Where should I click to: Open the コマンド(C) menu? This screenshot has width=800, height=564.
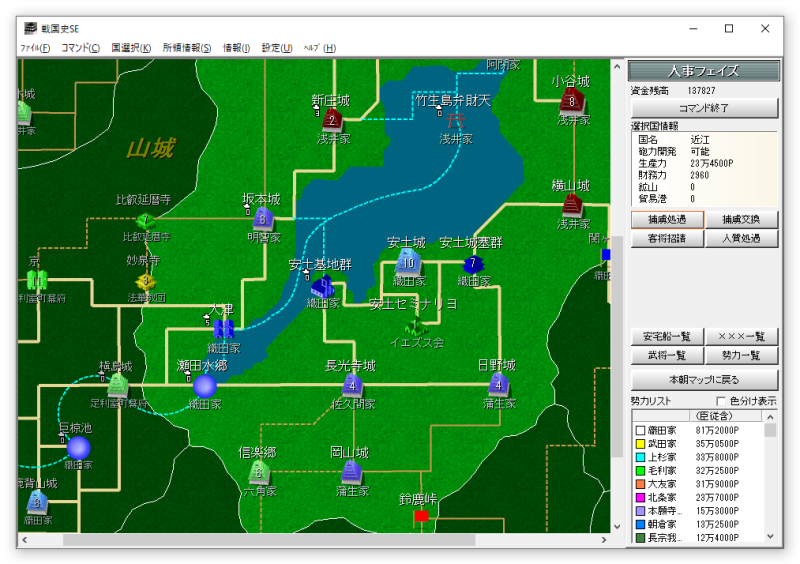pyautogui.click(x=81, y=48)
